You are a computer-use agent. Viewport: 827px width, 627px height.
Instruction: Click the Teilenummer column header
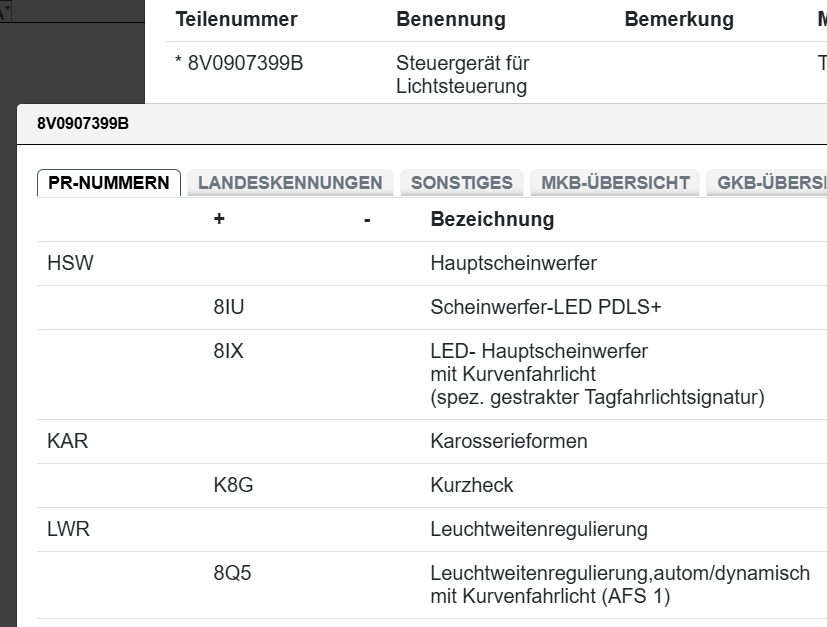[x=236, y=20]
